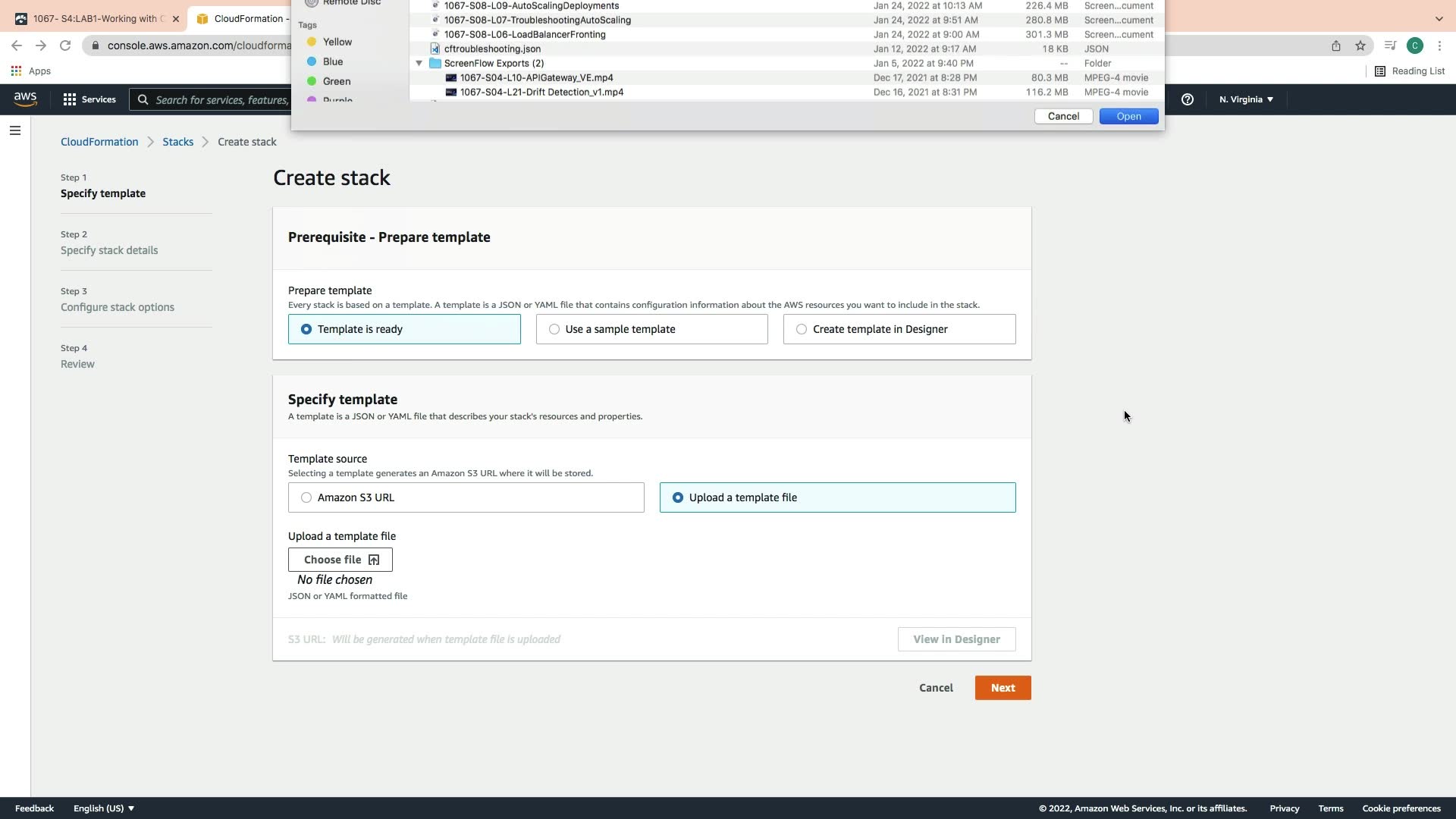This screenshot has height=819, width=1456.
Task: Collapse the ScreenFlow Exports folder
Action: click(x=419, y=64)
